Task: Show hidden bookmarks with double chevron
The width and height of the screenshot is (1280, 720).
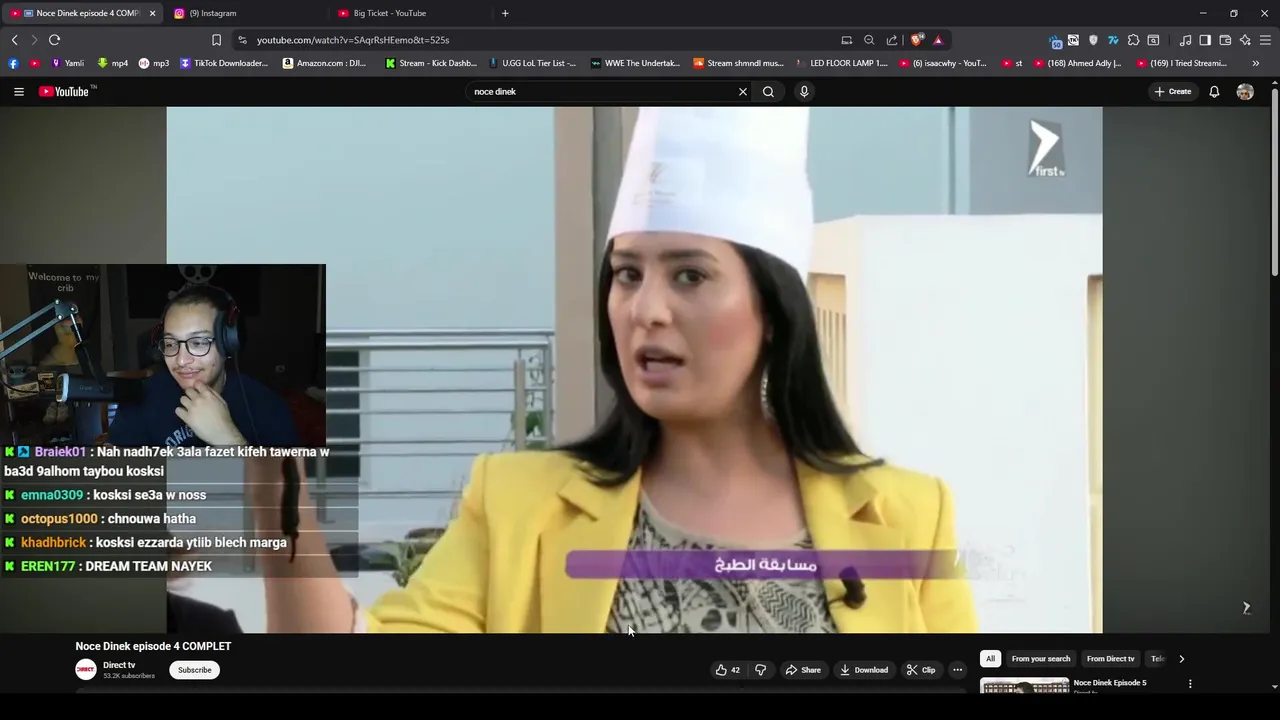Action: [x=1255, y=63]
